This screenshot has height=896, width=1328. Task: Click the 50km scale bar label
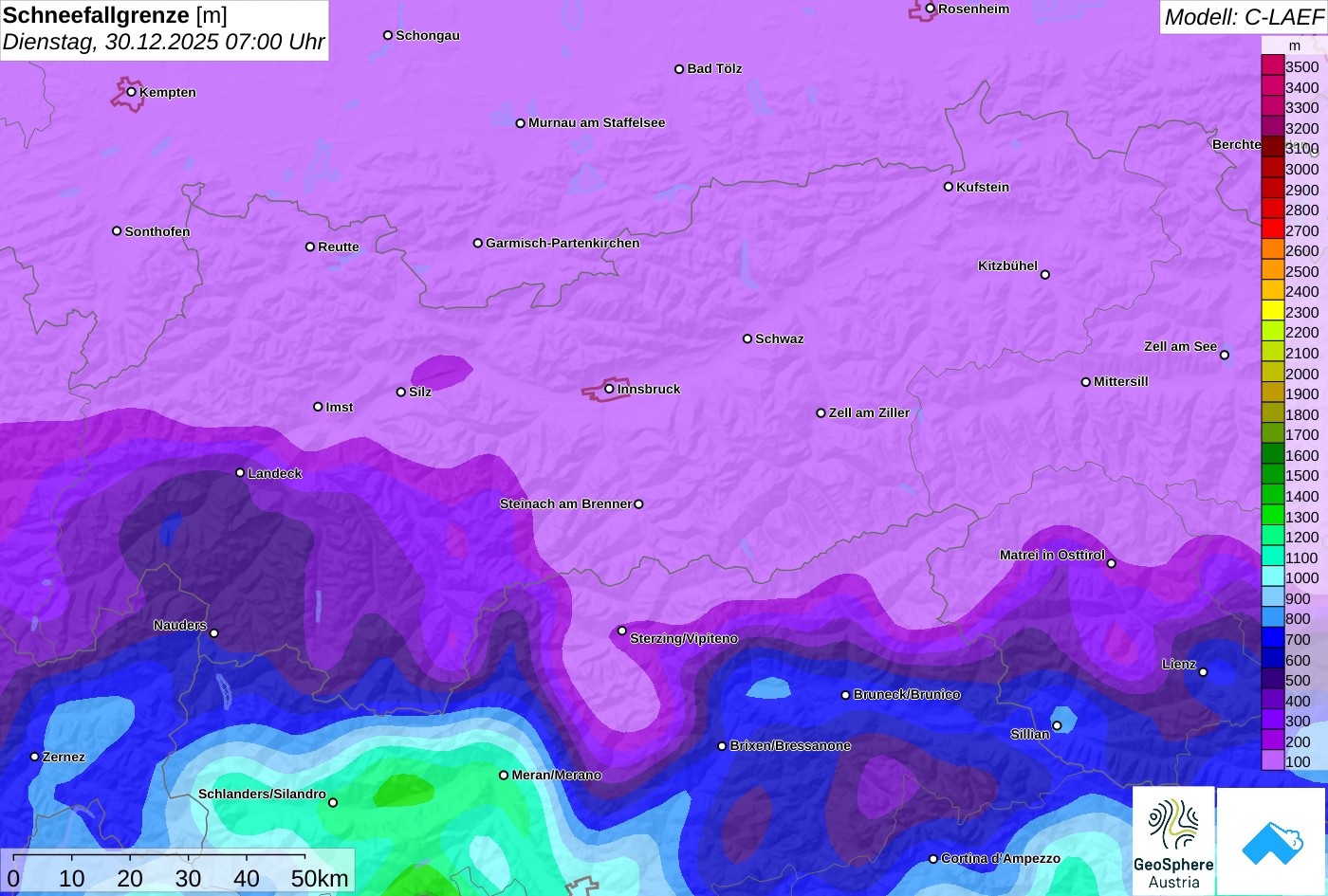(320, 879)
